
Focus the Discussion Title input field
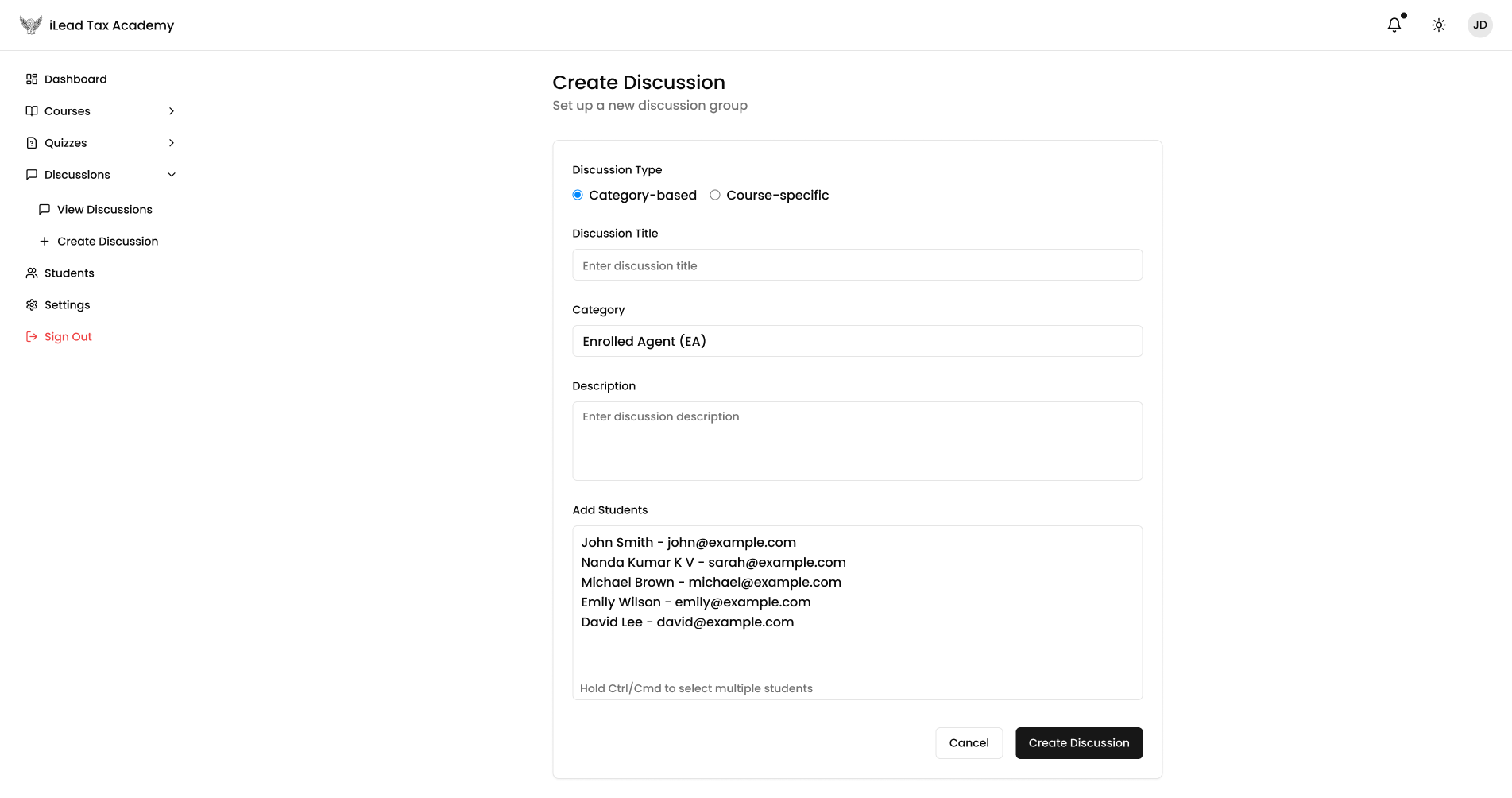click(857, 265)
